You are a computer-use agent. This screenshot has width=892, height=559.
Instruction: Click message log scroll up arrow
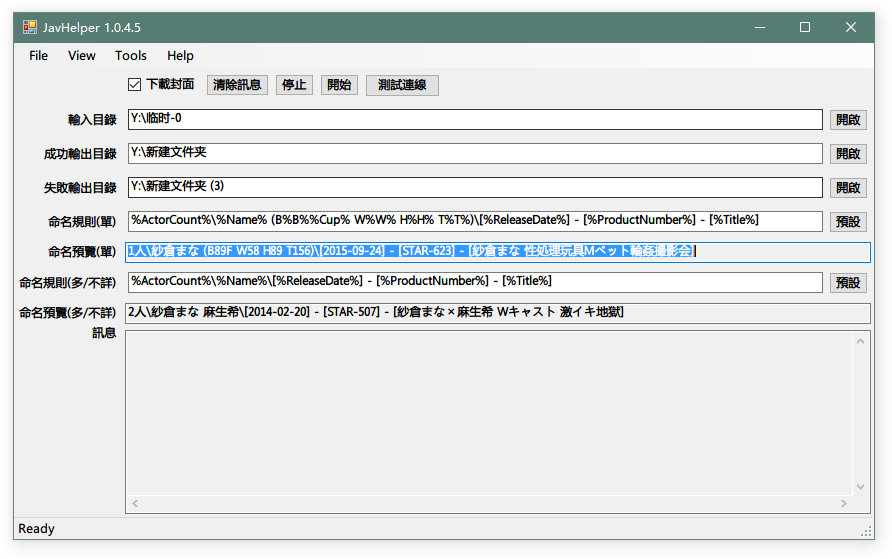[x=860, y=341]
